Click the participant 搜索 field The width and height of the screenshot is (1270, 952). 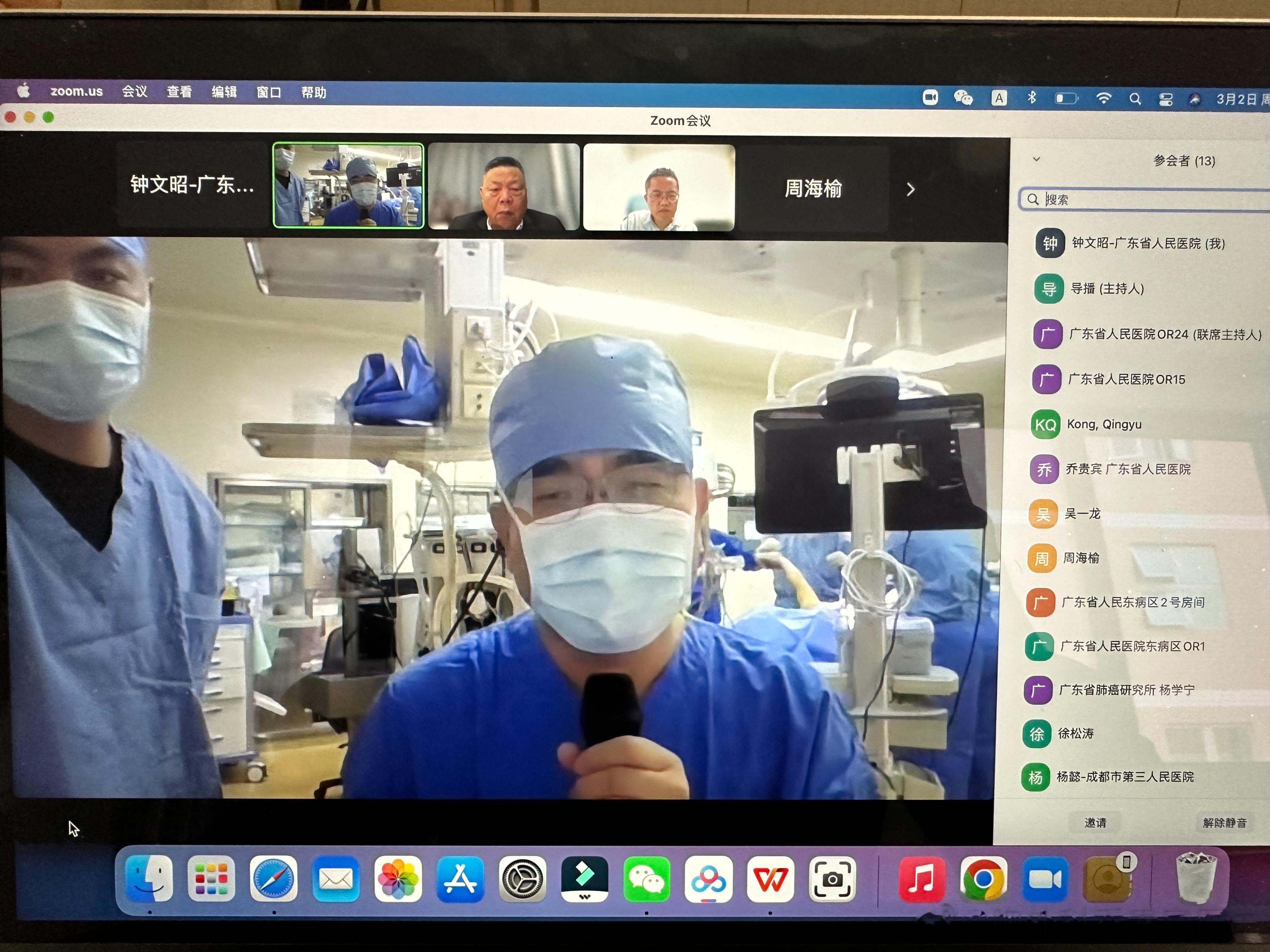click(x=1144, y=200)
